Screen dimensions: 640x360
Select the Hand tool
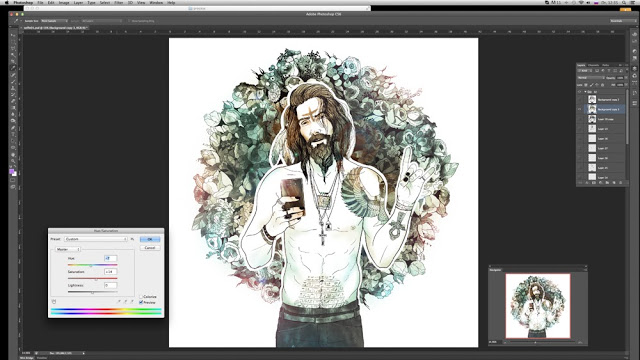pos(13,155)
